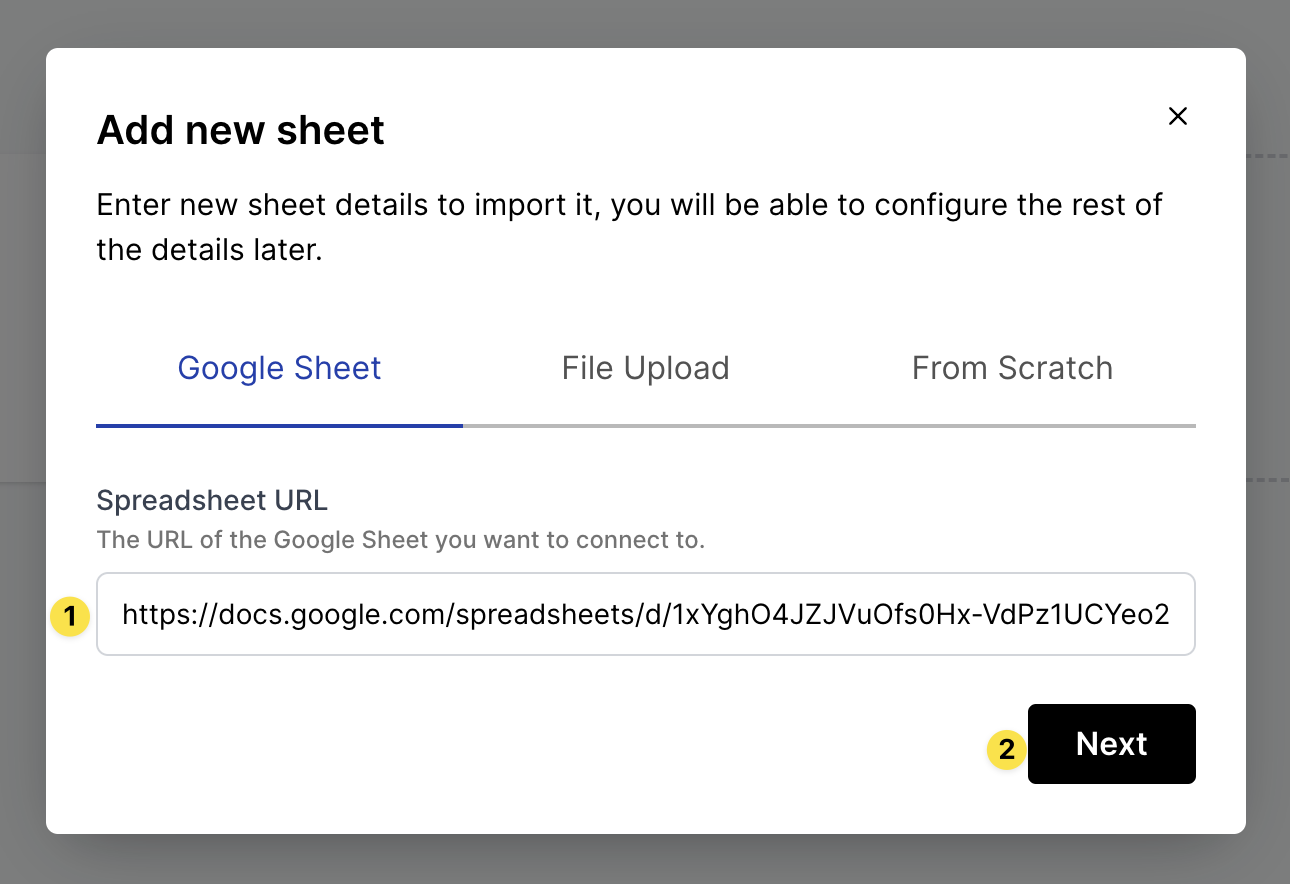The width and height of the screenshot is (1290, 884).
Task: Focus the Spreadsheet URL input field
Action: point(645,614)
